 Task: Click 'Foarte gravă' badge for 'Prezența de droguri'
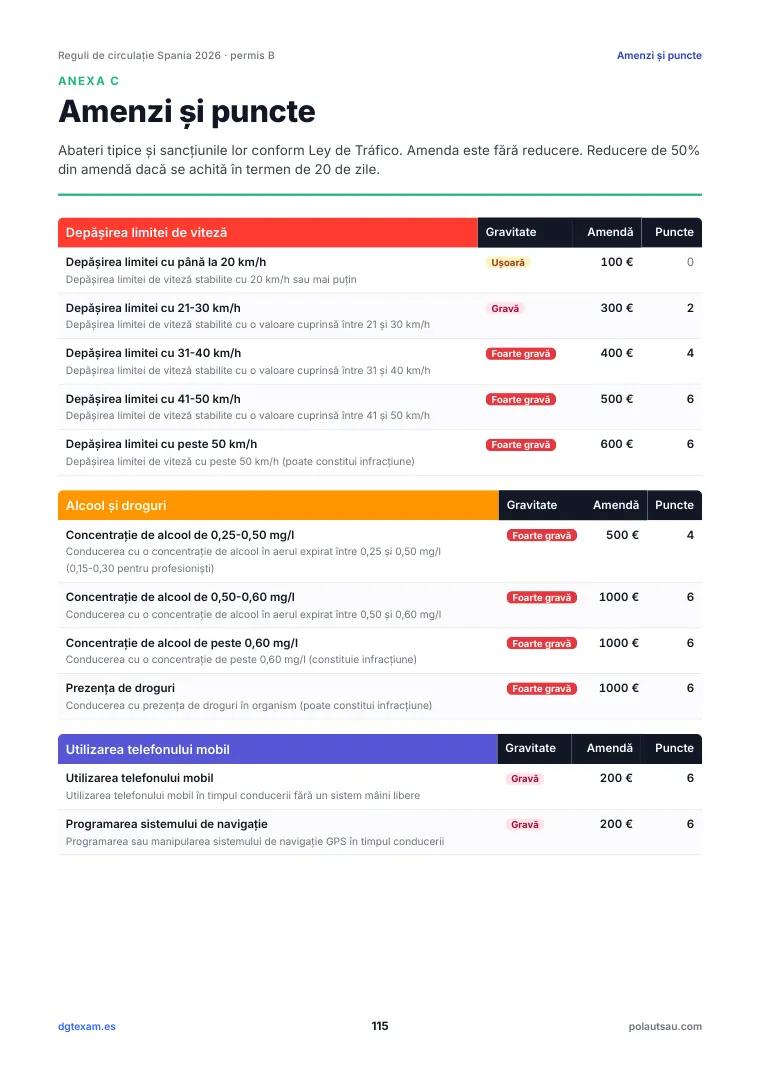point(541,689)
